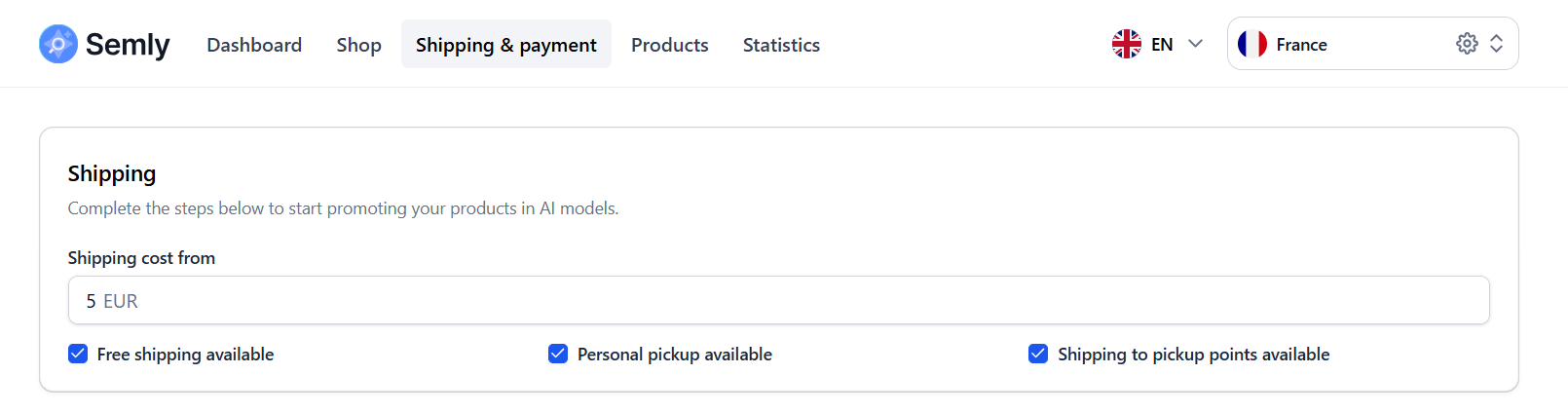
Task: Click the UK flag language icon
Action: 1127,44
